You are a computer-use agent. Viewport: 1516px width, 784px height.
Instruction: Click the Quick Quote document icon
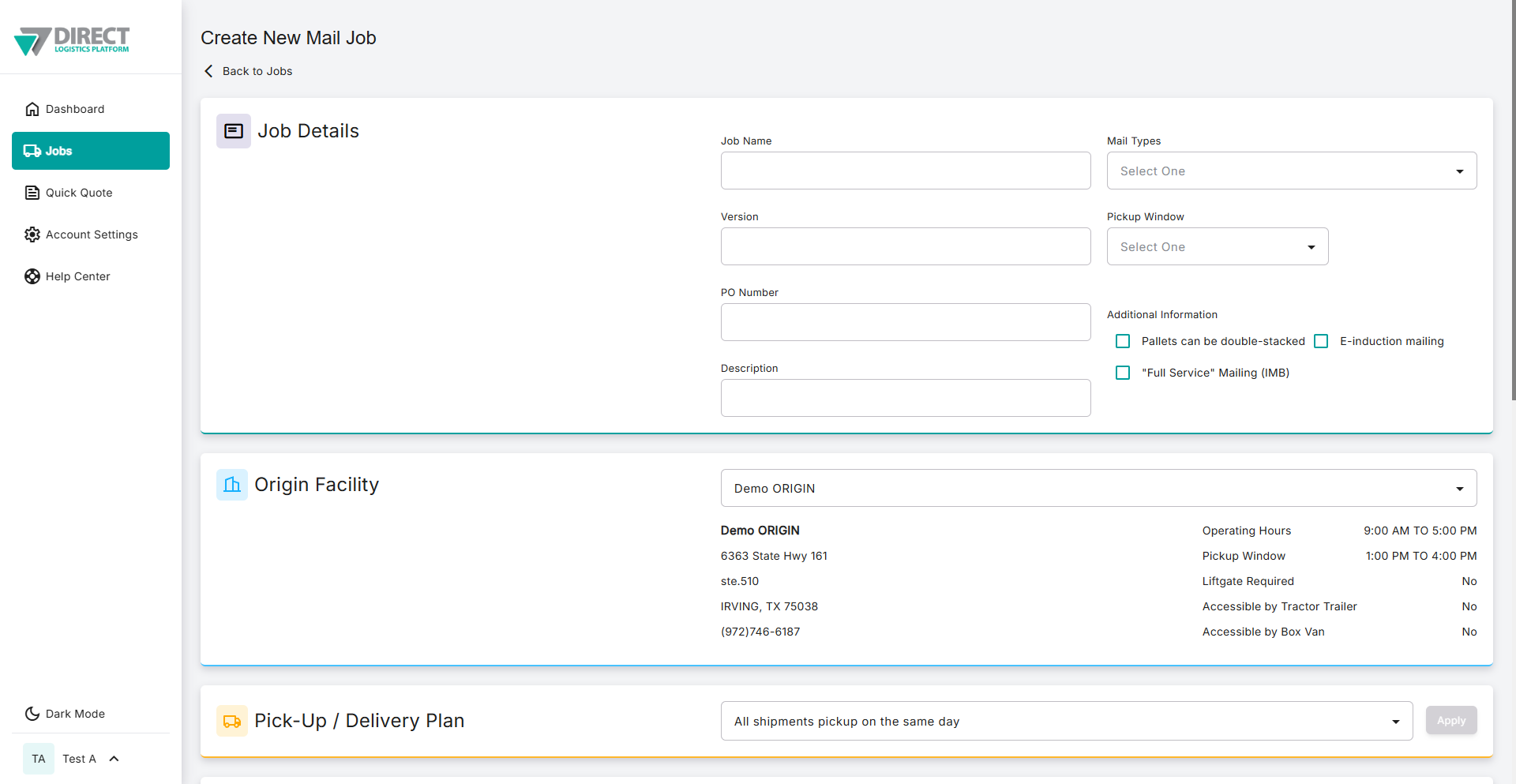pyautogui.click(x=32, y=193)
